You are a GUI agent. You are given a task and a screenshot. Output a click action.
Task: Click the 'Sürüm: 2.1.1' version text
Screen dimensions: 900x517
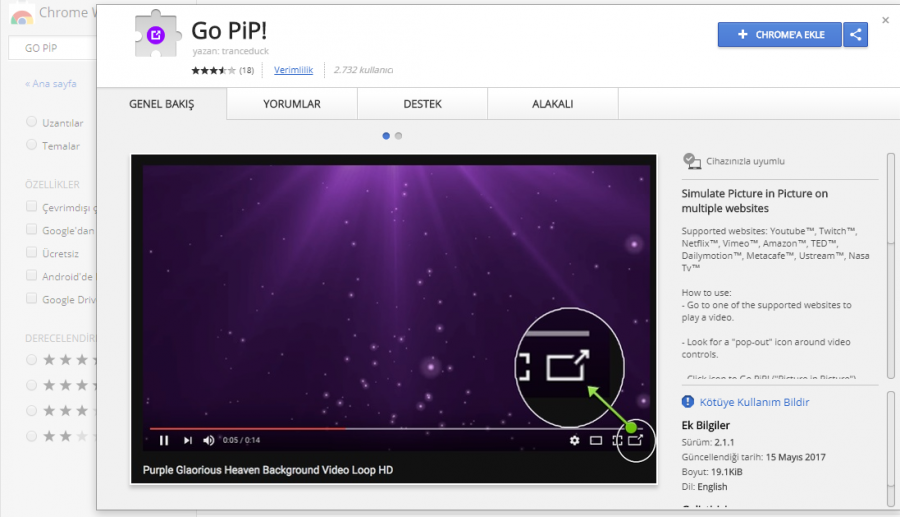pos(708,442)
